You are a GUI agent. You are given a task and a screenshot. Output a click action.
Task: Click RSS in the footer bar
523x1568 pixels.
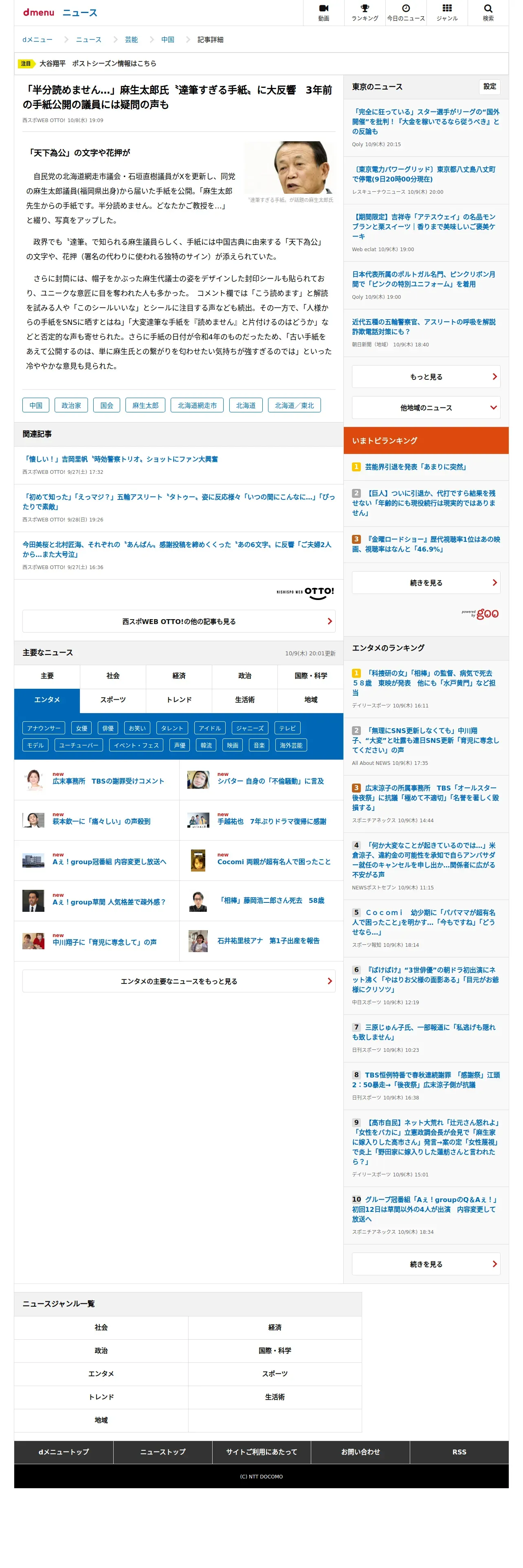[459, 1452]
